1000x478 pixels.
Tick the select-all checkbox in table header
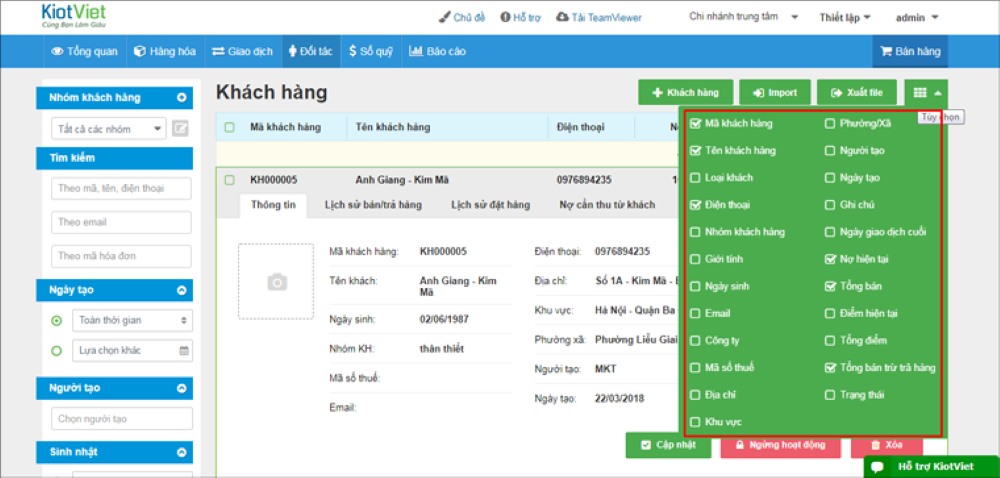(230, 127)
